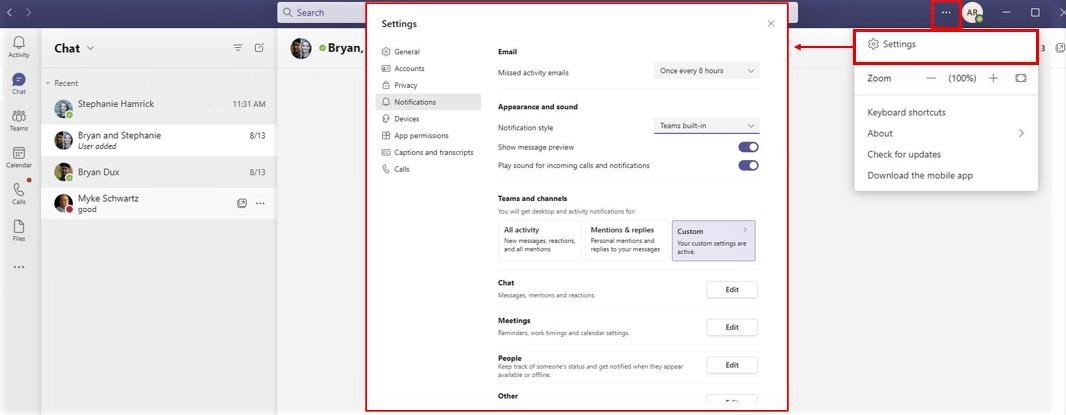Open Myke Schwartz chat
This screenshot has width=1066, height=415.
click(x=159, y=203)
